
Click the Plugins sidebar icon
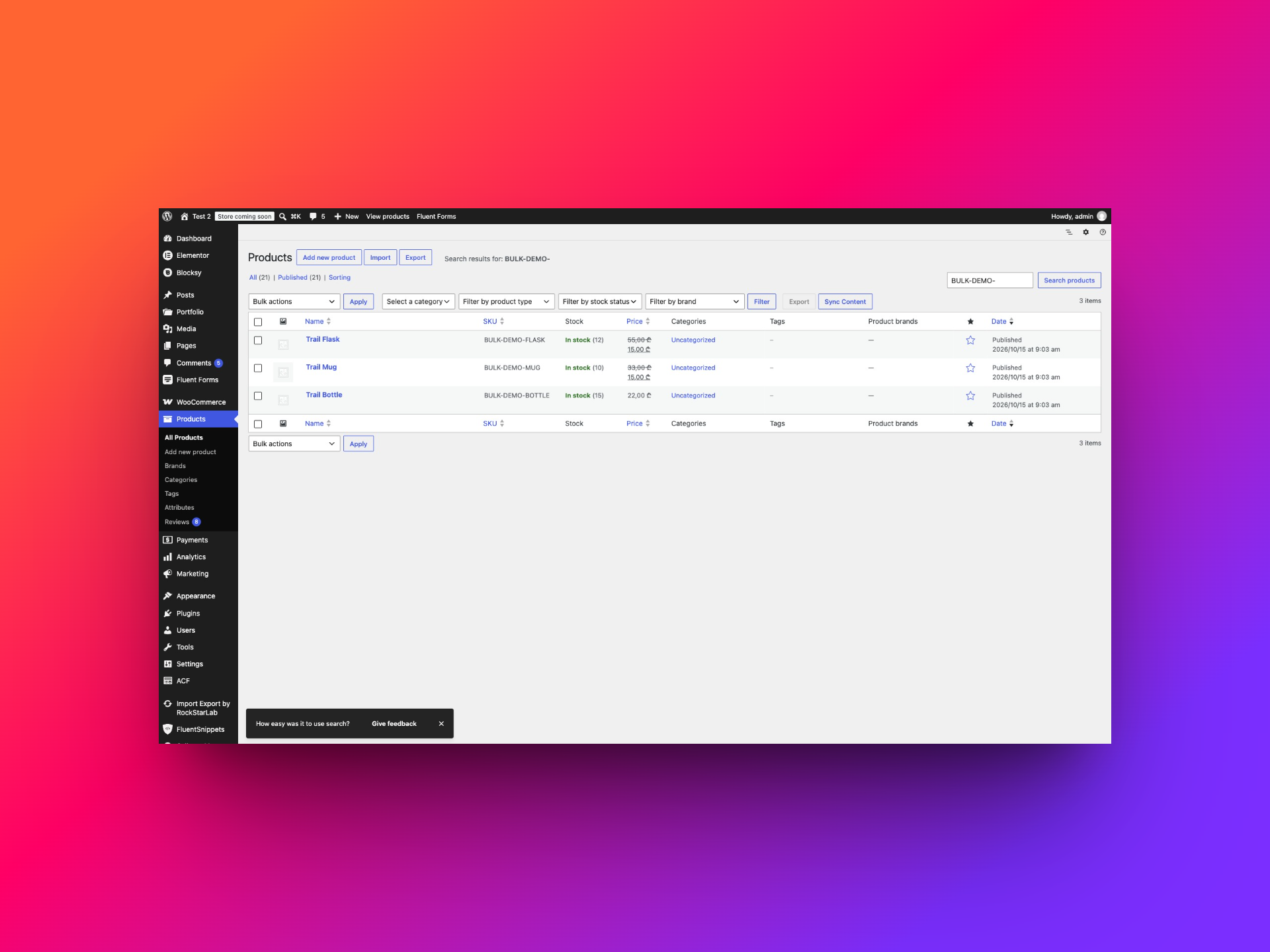(167, 614)
